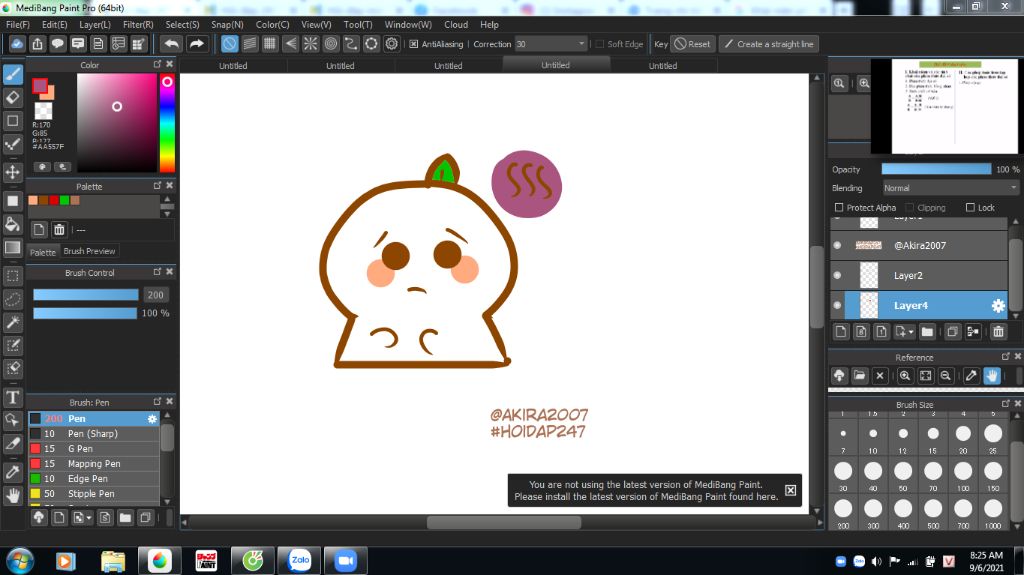Hide Layer2 visibility dot
This screenshot has width=1024, height=575.
(837, 275)
